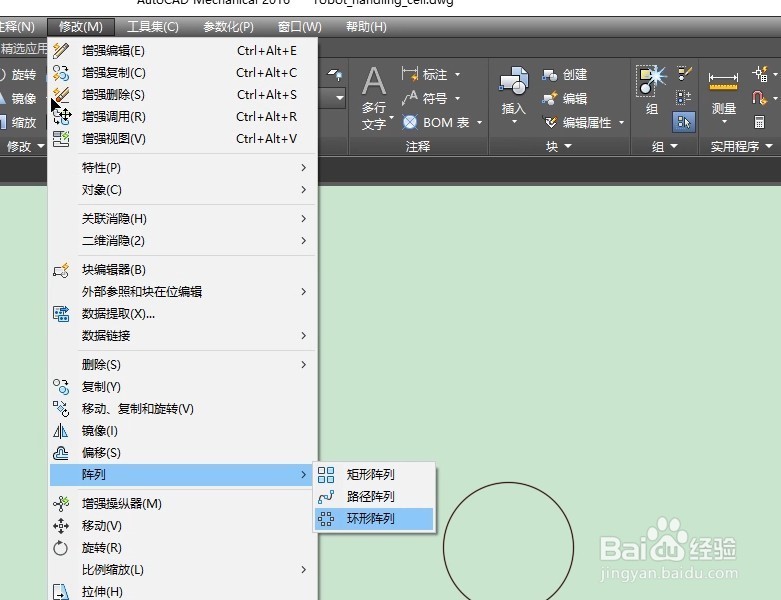Click the 复制(Y) copy icon
Screen dimensions: 781x600
(61, 387)
